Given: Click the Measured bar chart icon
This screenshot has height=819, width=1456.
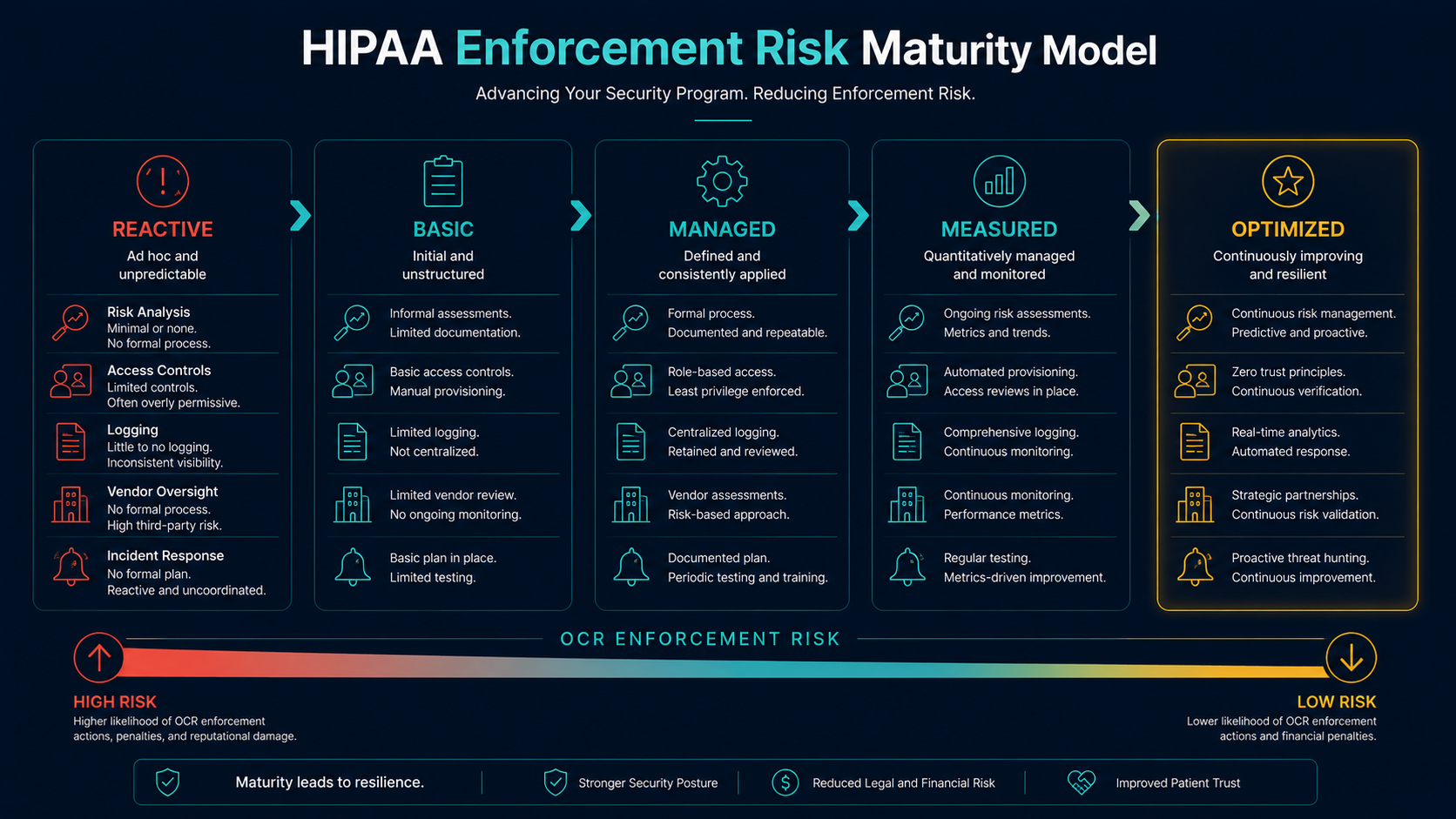Looking at the screenshot, I should tap(999, 181).
